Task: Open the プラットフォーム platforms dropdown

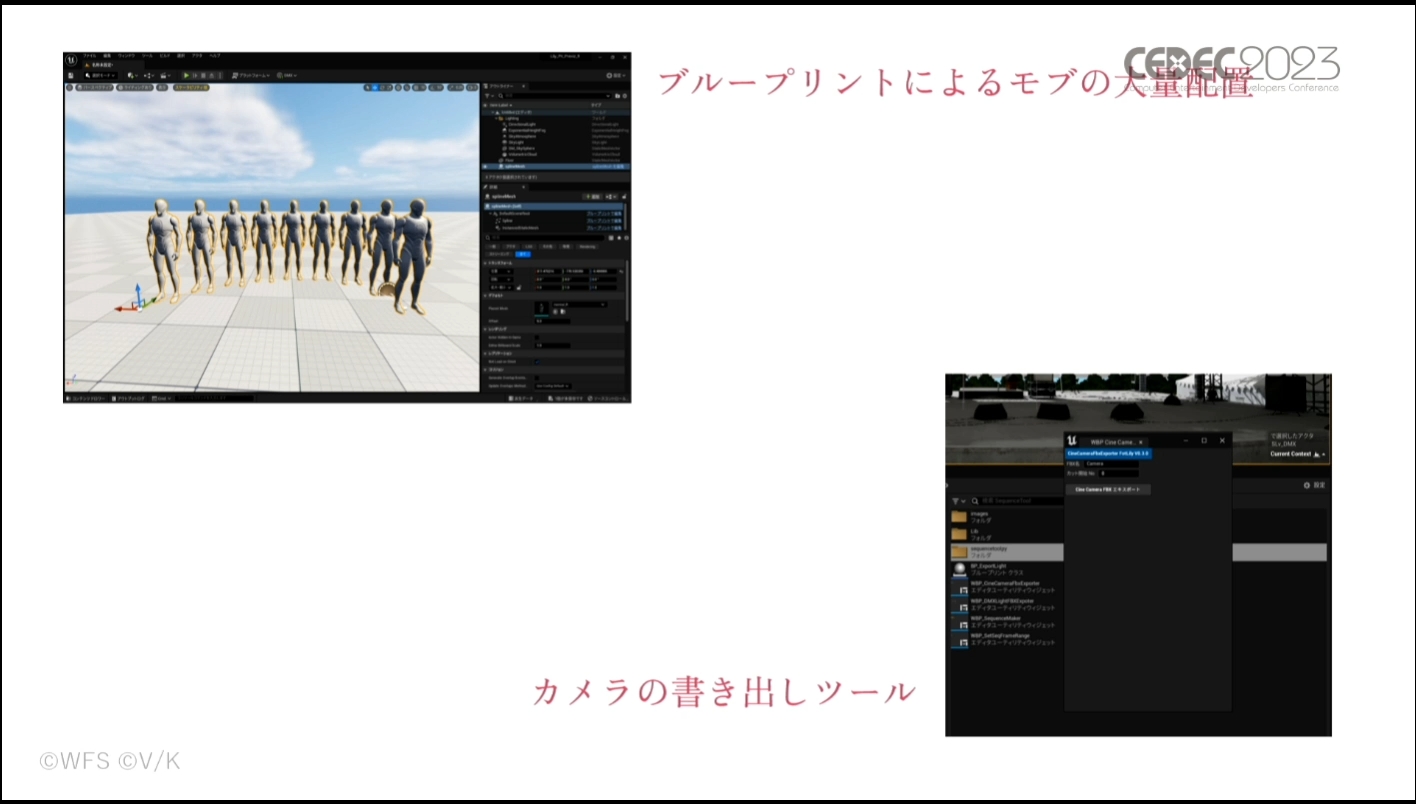Action: (x=251, y=75)
